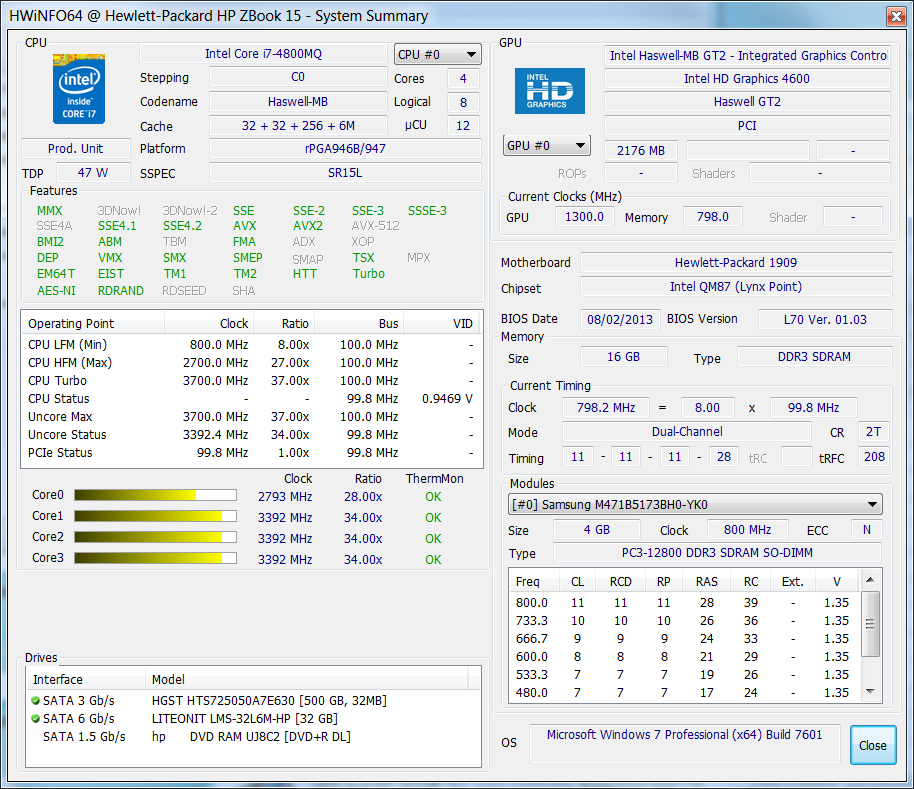
Task: Click the PC3-12800 DDR3 SDRAM SO-DIMM field
Action: (x=717, y=552)
